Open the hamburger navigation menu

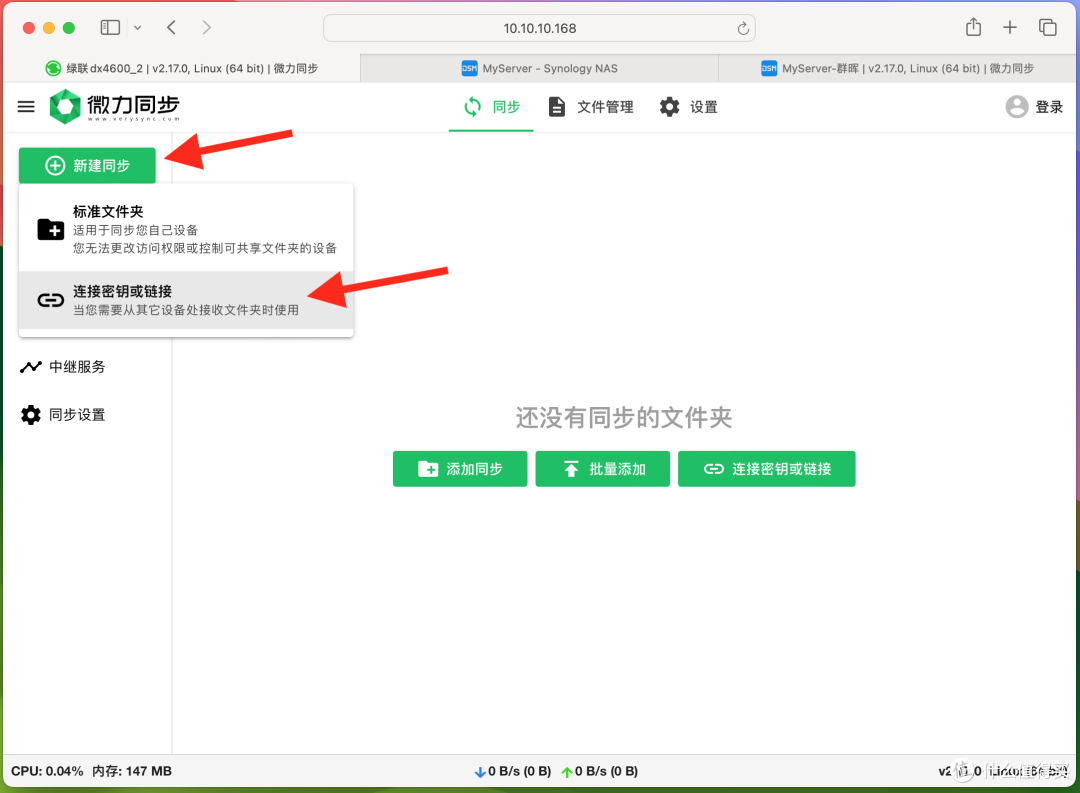coord(25,106)
